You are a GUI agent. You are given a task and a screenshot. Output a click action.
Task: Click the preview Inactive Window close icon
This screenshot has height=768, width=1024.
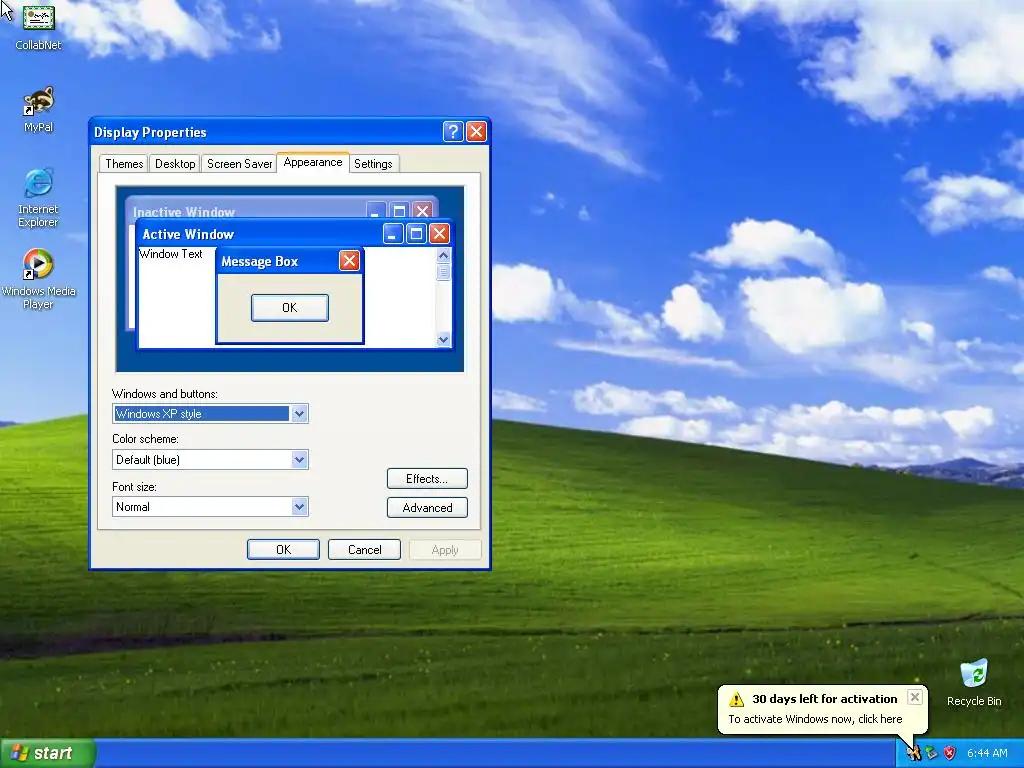[x=423, y=210]
